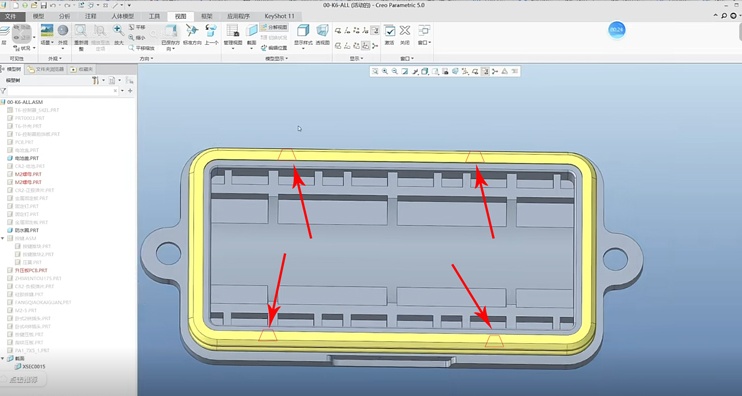Select 00-K6-ALL.ASM in model tree
742x396 pixels.
(x=25, y=102)
